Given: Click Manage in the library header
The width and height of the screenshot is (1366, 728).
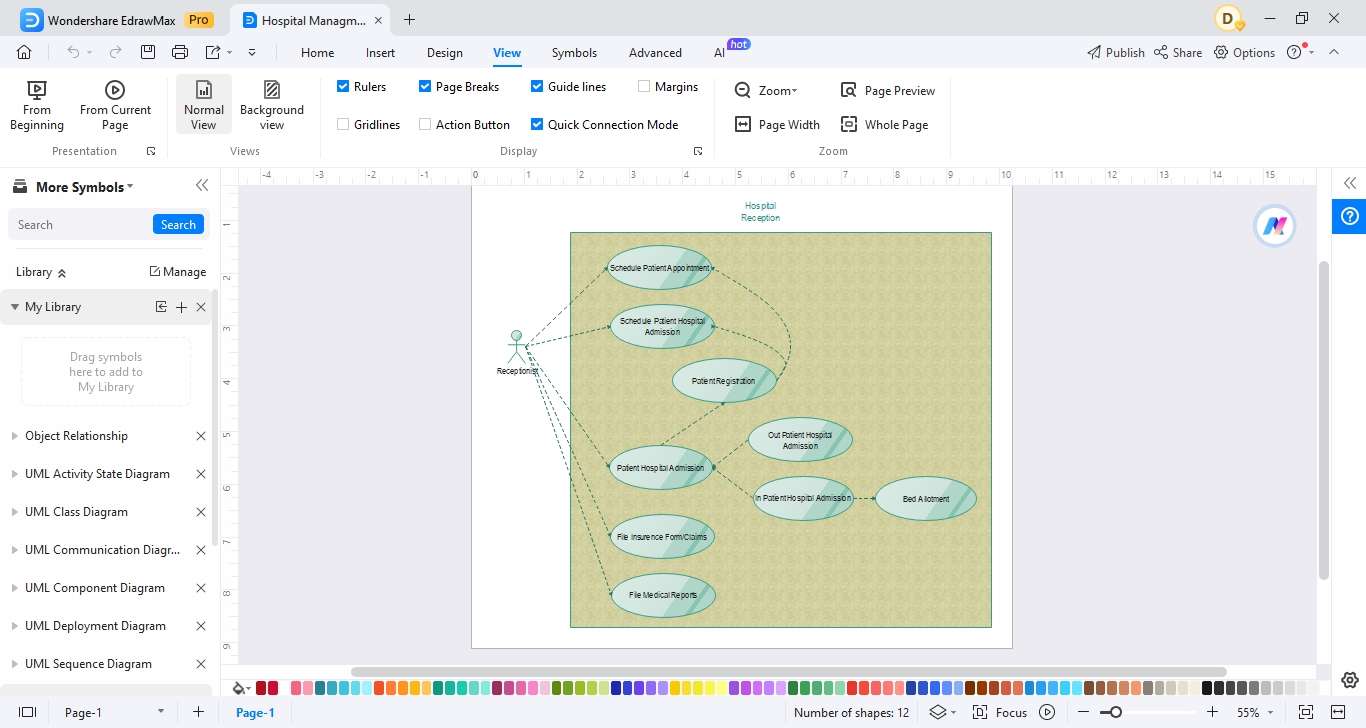Looking at the screenshot, I should (177, 272).
